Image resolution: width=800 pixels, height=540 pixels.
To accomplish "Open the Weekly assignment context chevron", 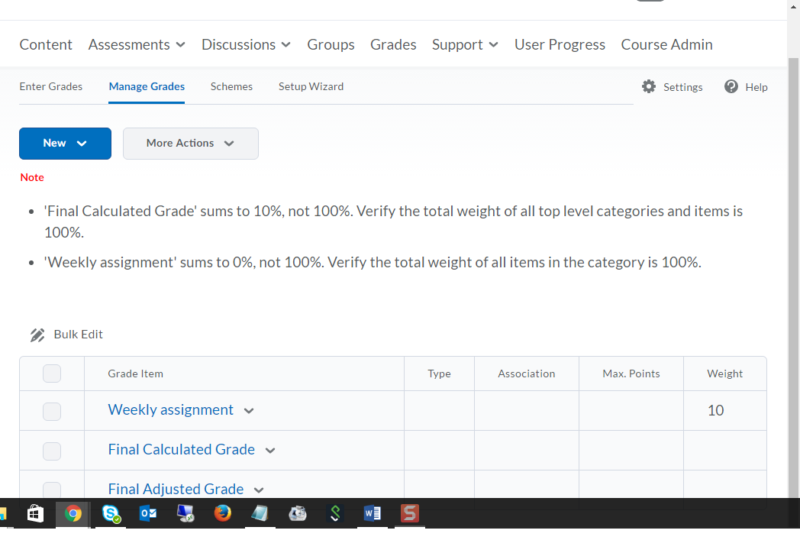I will coord(248,411).
